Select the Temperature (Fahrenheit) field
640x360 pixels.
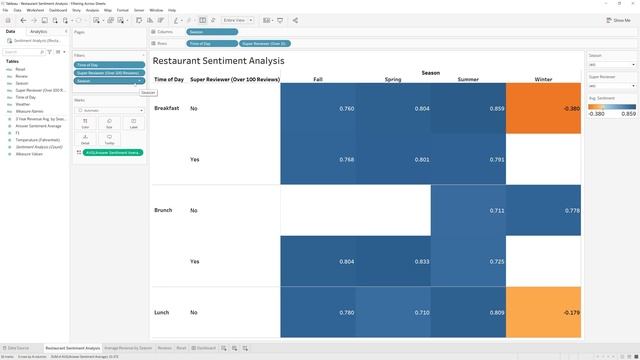pyautogui.click(x=38, y=140)
